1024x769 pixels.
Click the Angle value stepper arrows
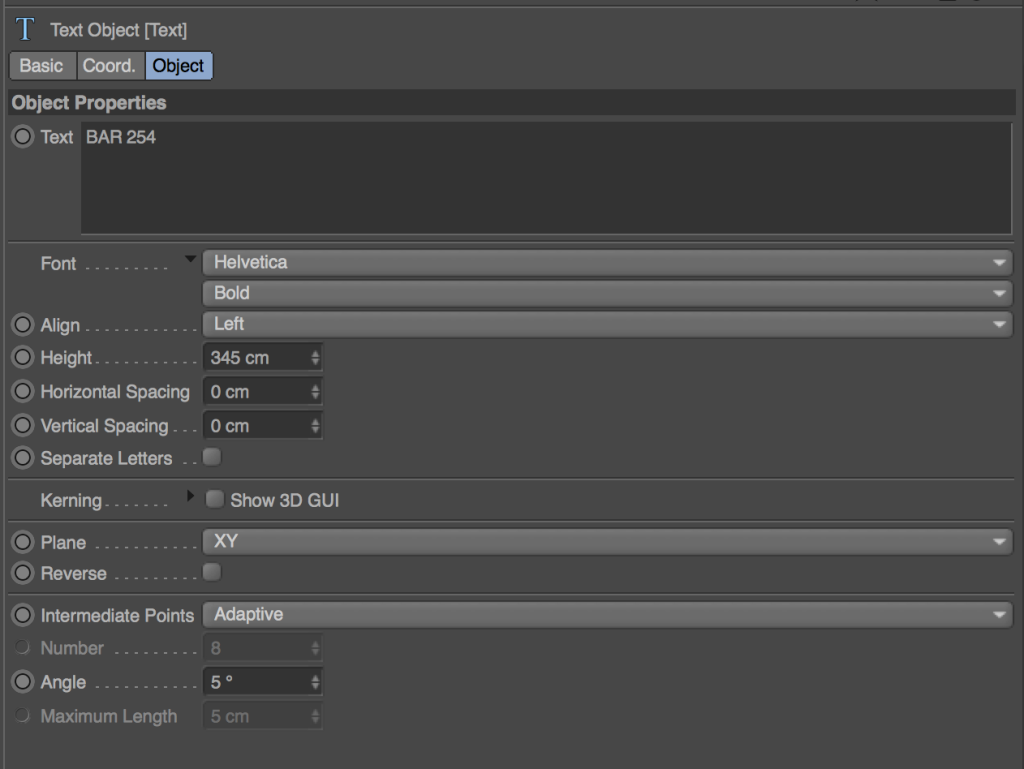315,682
